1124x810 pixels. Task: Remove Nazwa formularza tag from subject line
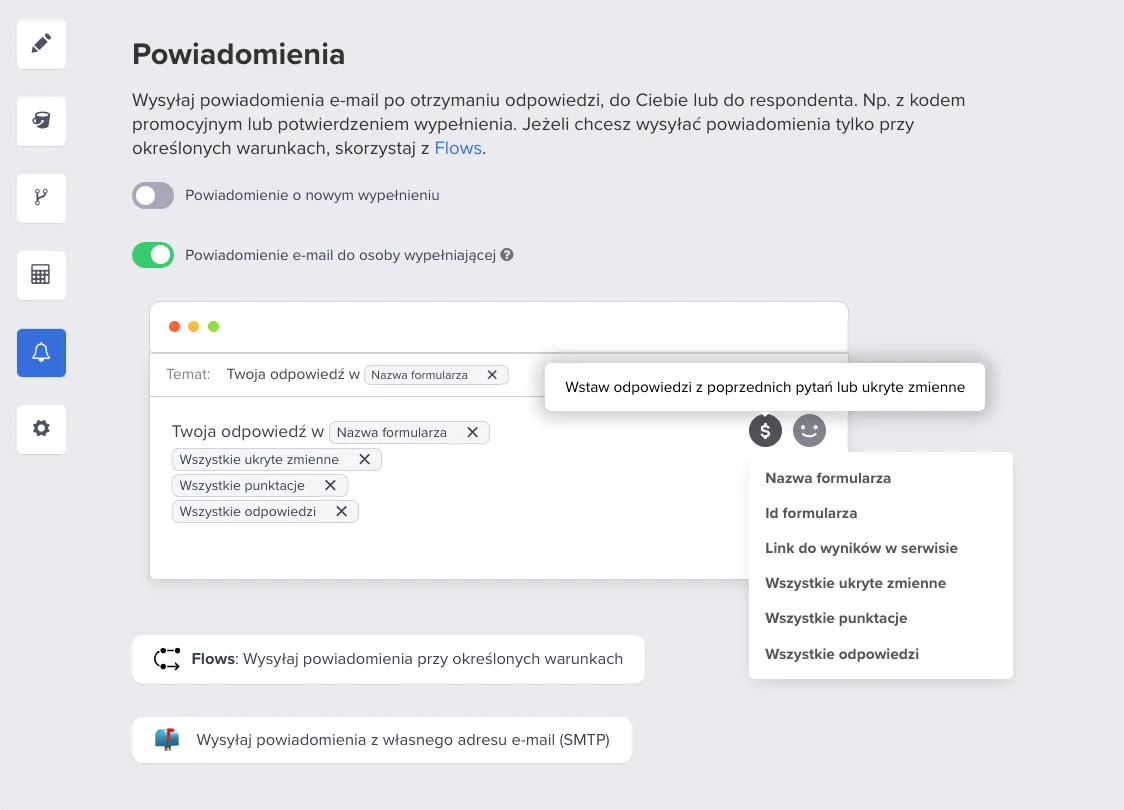[x=492, y=375]
